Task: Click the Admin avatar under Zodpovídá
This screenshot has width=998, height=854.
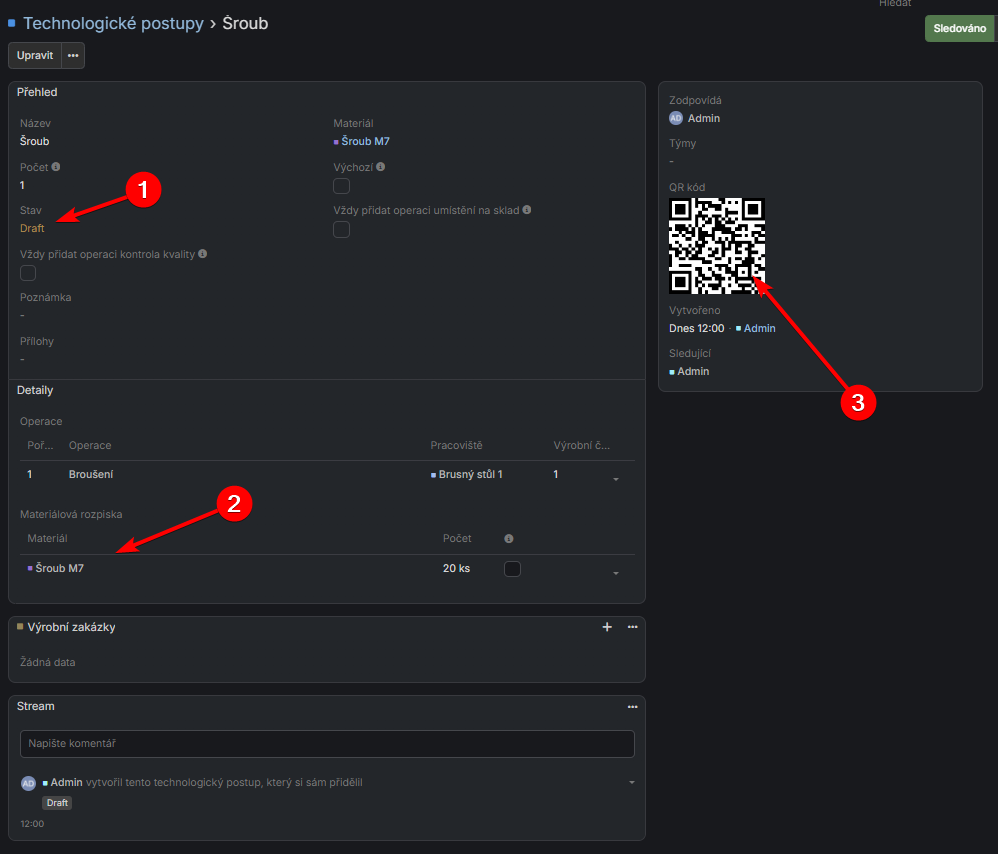Action: tap(676, 118)
